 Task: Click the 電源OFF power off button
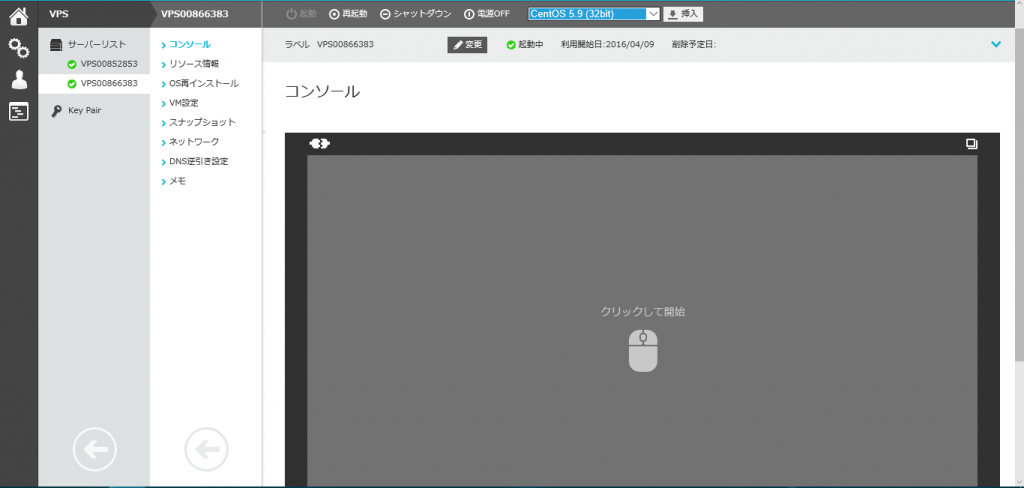coord(487,14)
